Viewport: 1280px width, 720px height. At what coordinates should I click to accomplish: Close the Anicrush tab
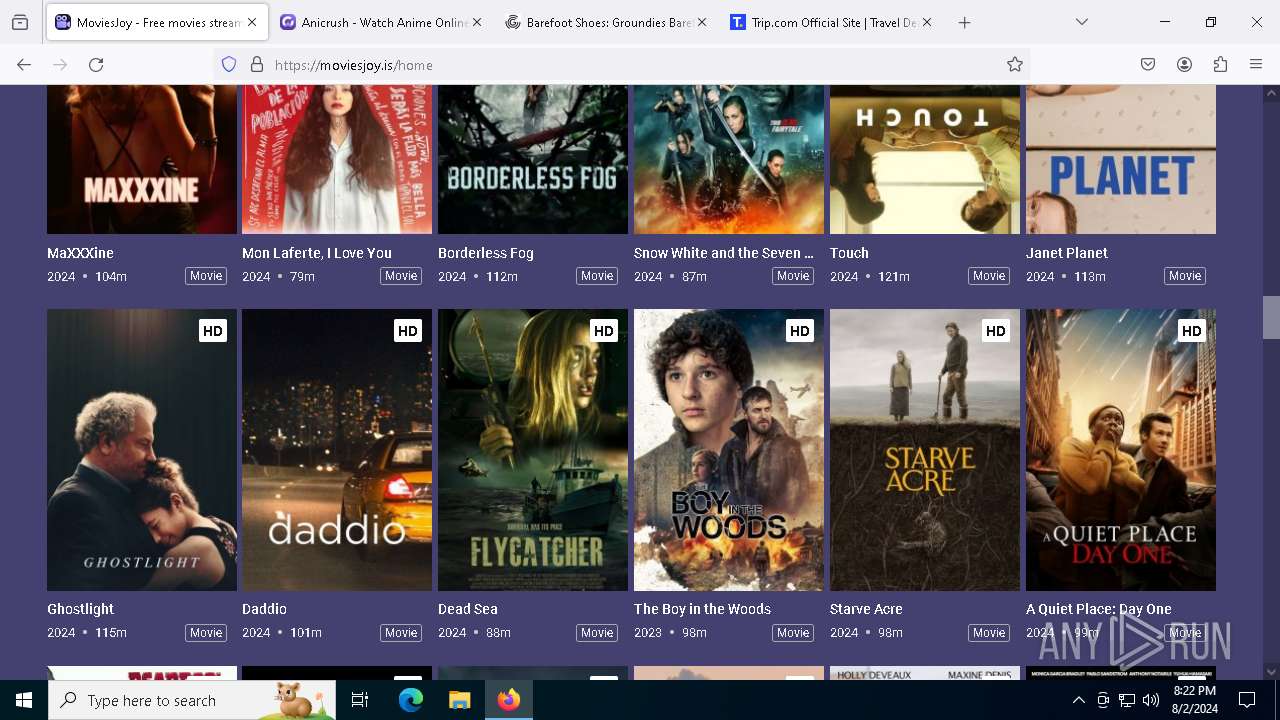[477, 22]
